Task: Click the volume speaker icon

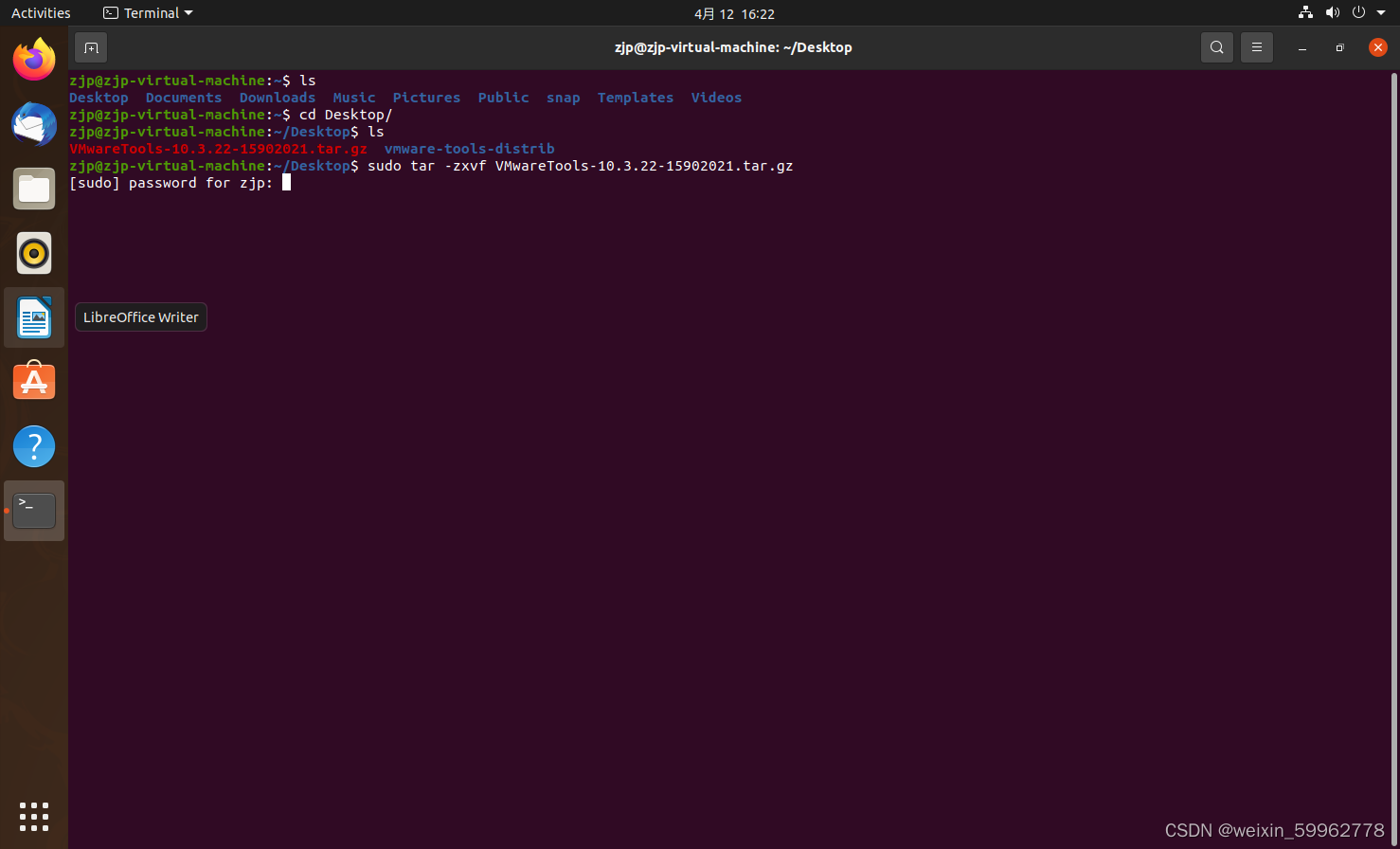Action: pyautogui.click(x=1332, y=13)
